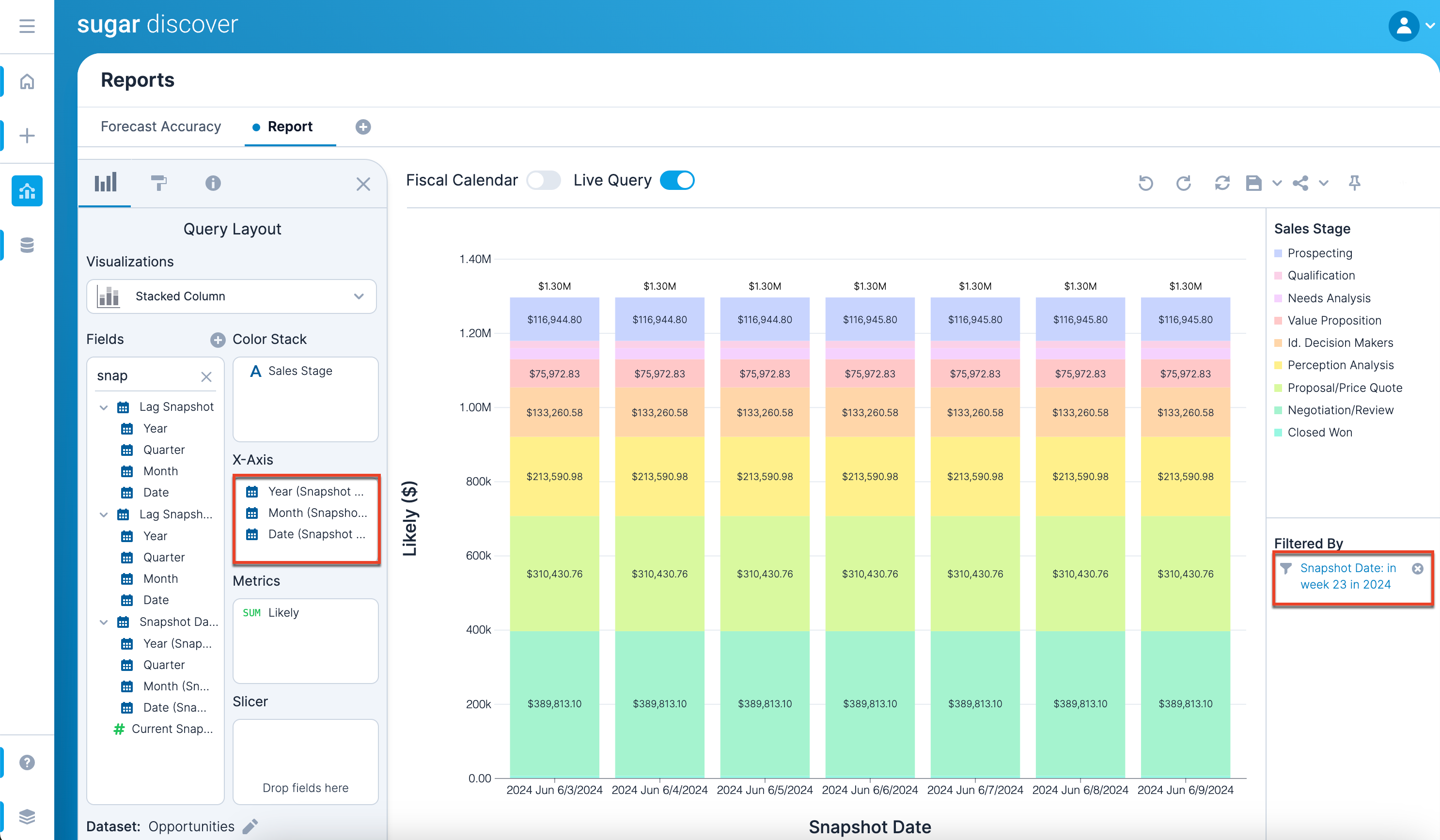1440x840 pixels.
Task: Click Sales Stage in Color Stack
Action: click(x=300, y=371)
